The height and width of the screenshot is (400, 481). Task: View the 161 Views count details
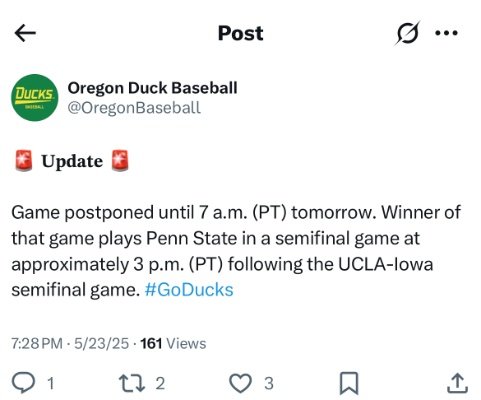click(173, 344)
